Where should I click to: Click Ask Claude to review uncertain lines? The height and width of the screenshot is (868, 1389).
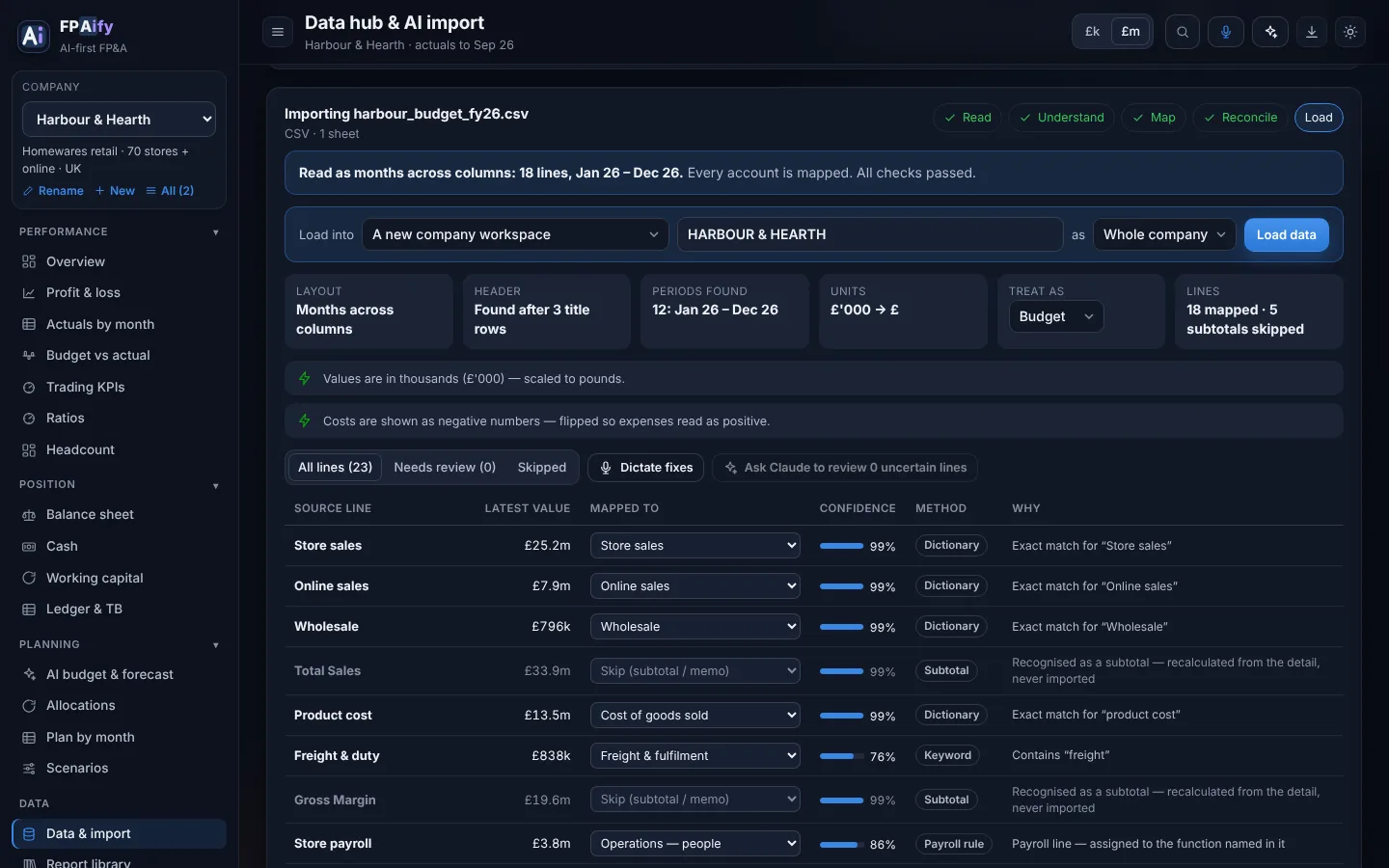(x=845, y=468)
